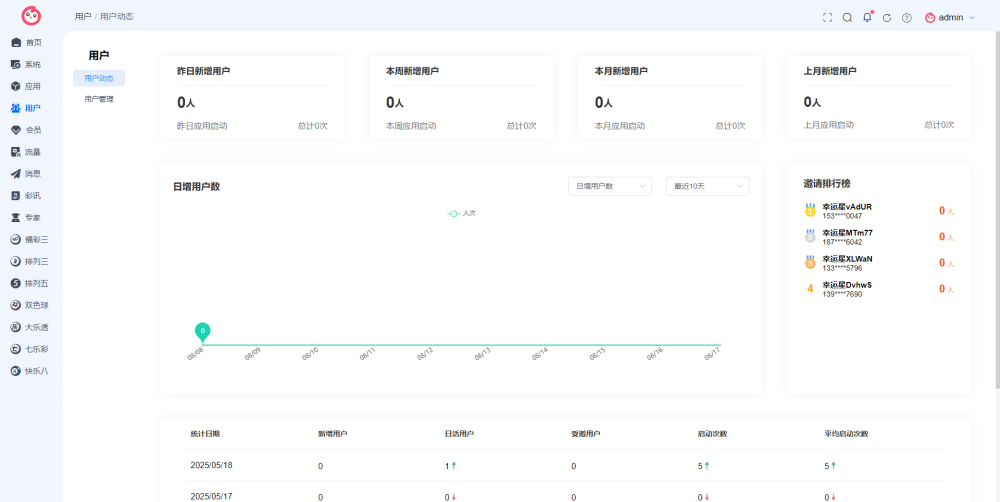Image resolution: width=1000 pixels, height=502 pixels.
Task: Open the notification bell icon
Action: tap(867, 17)
